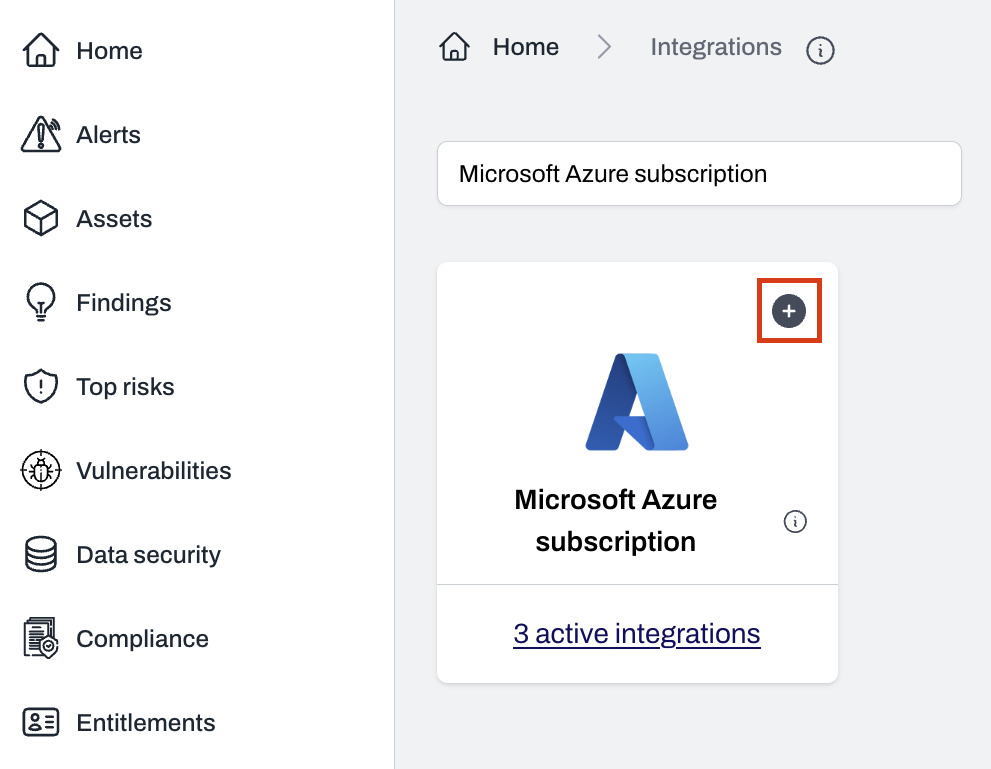Click the integrations search field
Image resolution: width=991 pixels, height=769 pixels.
(x=698, y=174)
